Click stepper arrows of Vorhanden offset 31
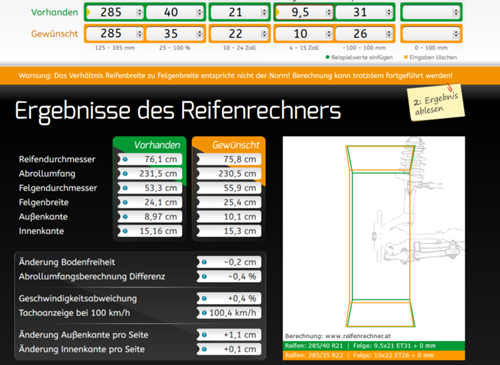Viewport: 500px width, 365px height. click(389, 13)
